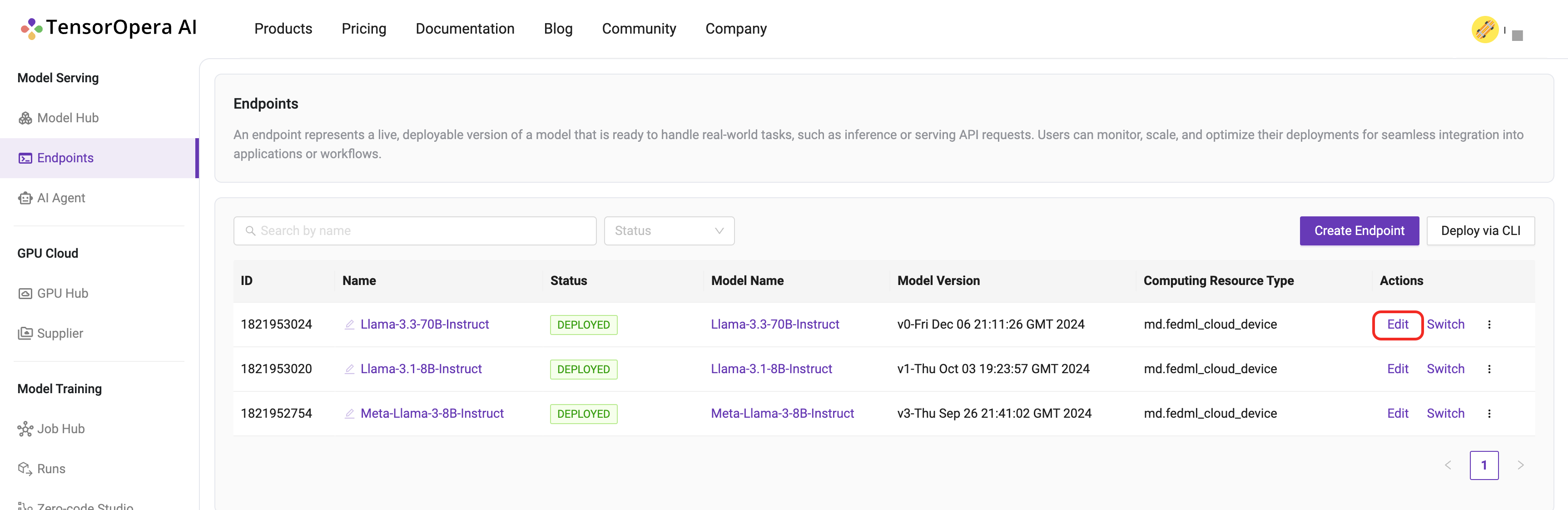
Task: Select Job Hub in sidebar
Action: (99, 429)
